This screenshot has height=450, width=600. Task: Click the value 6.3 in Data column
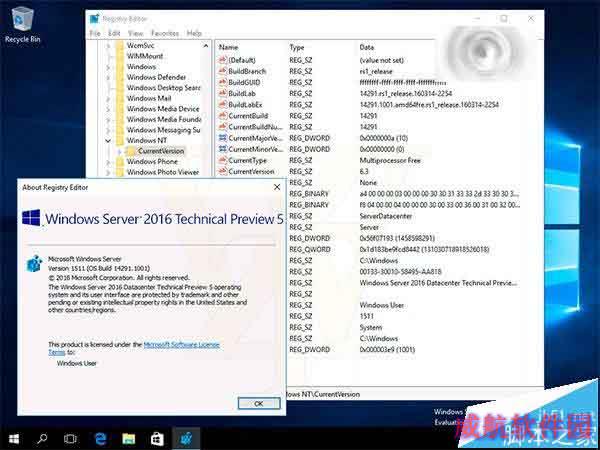tap(364, 171)
